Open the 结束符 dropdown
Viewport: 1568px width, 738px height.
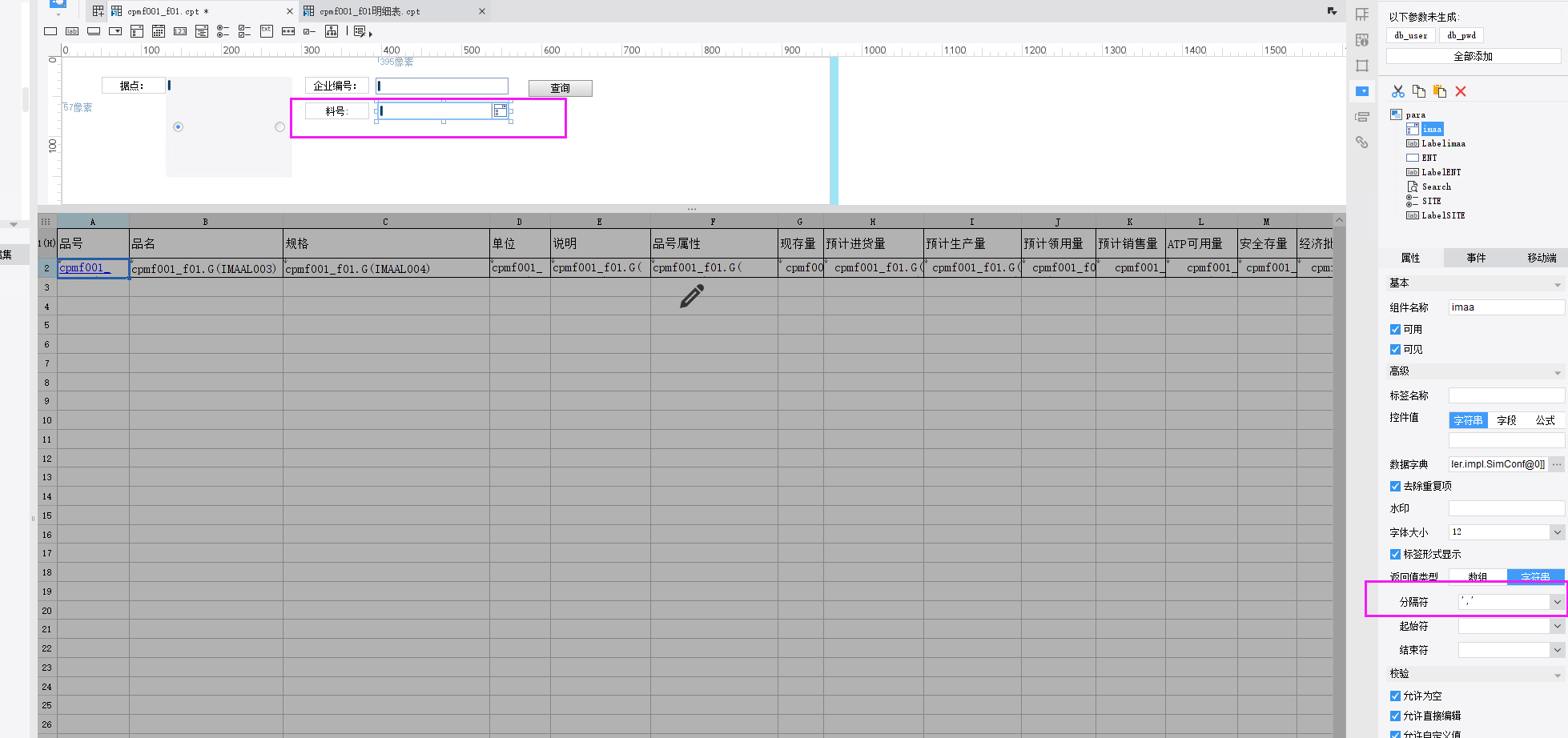pyautogui.click(x=1557, y=650)
